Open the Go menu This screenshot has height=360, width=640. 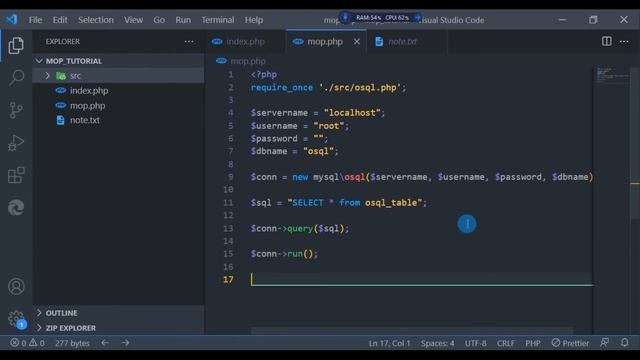[159, 20]
